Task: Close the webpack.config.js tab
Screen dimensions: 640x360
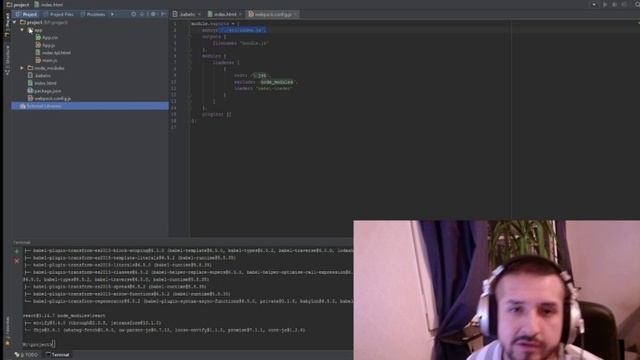Action: point(296,14)
